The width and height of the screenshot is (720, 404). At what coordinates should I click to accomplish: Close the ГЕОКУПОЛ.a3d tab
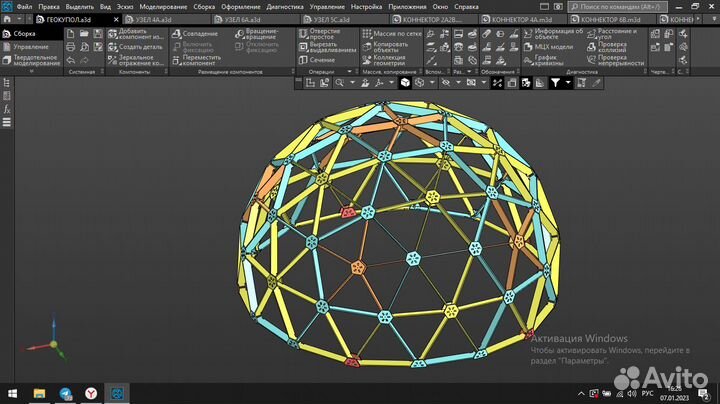coord(116,20)
